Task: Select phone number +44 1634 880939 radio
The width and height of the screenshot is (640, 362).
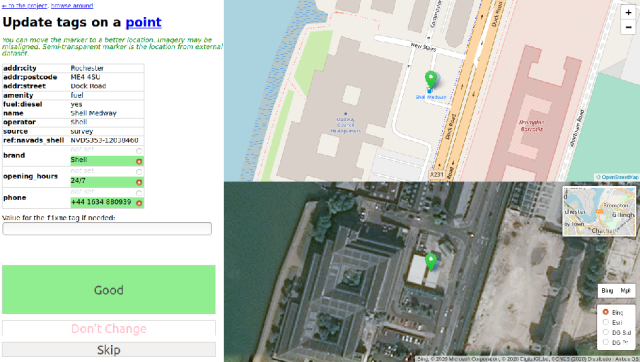Action: [x=139, y=203]
